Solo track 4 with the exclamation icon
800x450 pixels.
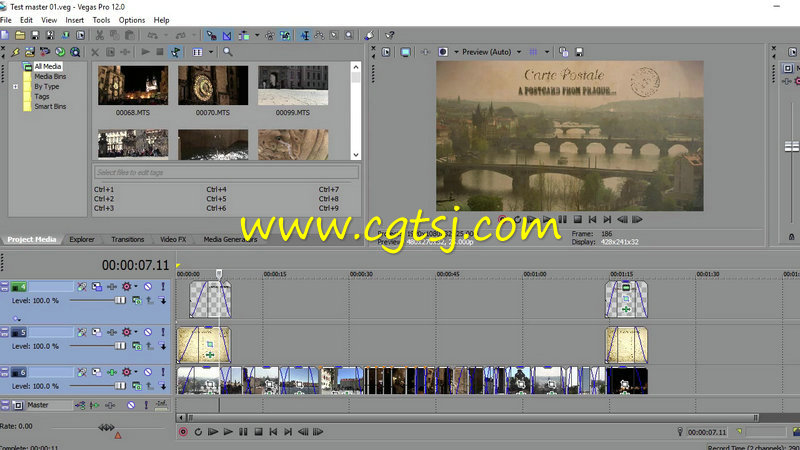[163, 287]
